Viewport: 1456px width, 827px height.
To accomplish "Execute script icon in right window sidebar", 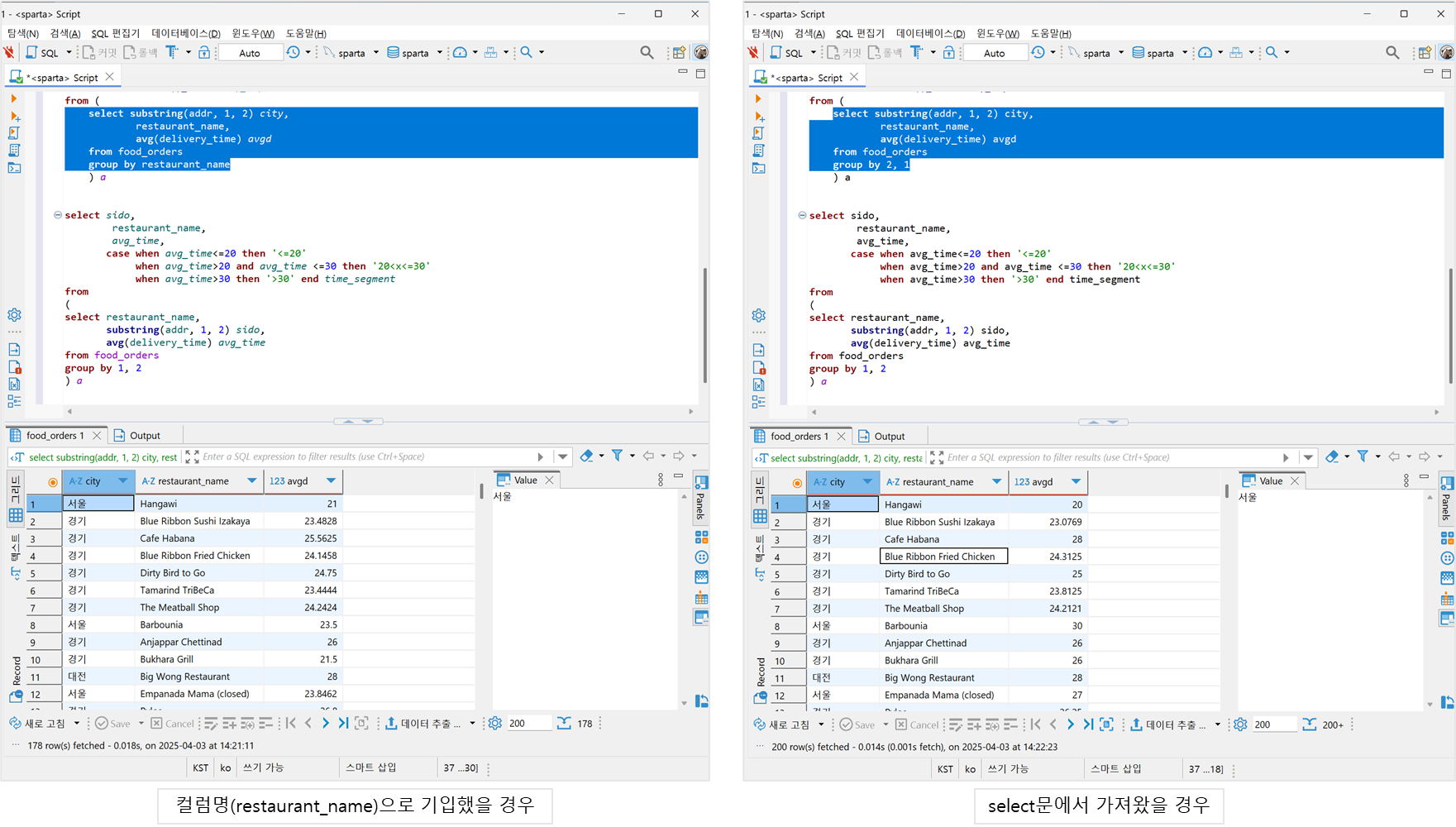I will coord(759,133).
